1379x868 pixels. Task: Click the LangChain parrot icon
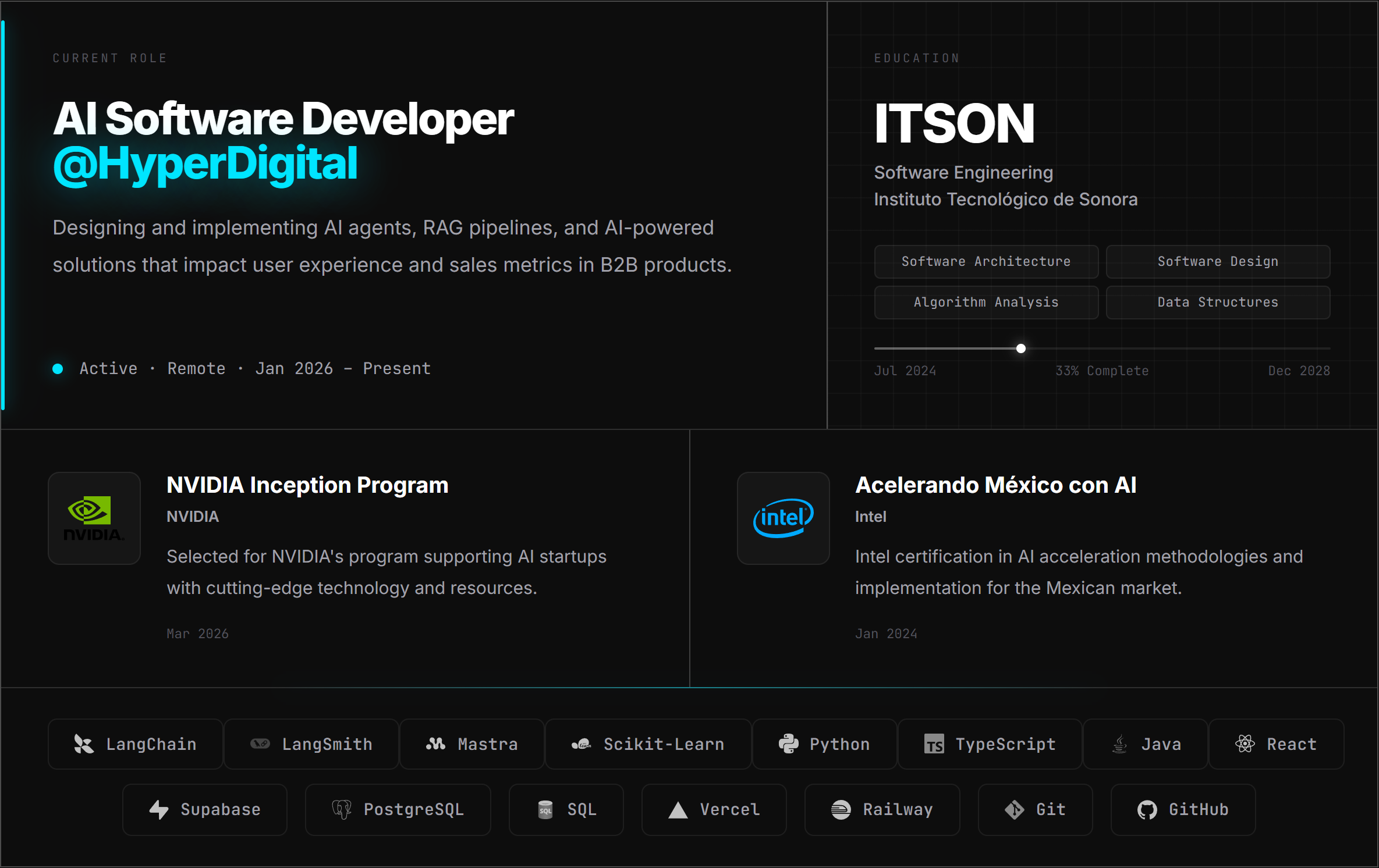[x=83, y=744]
